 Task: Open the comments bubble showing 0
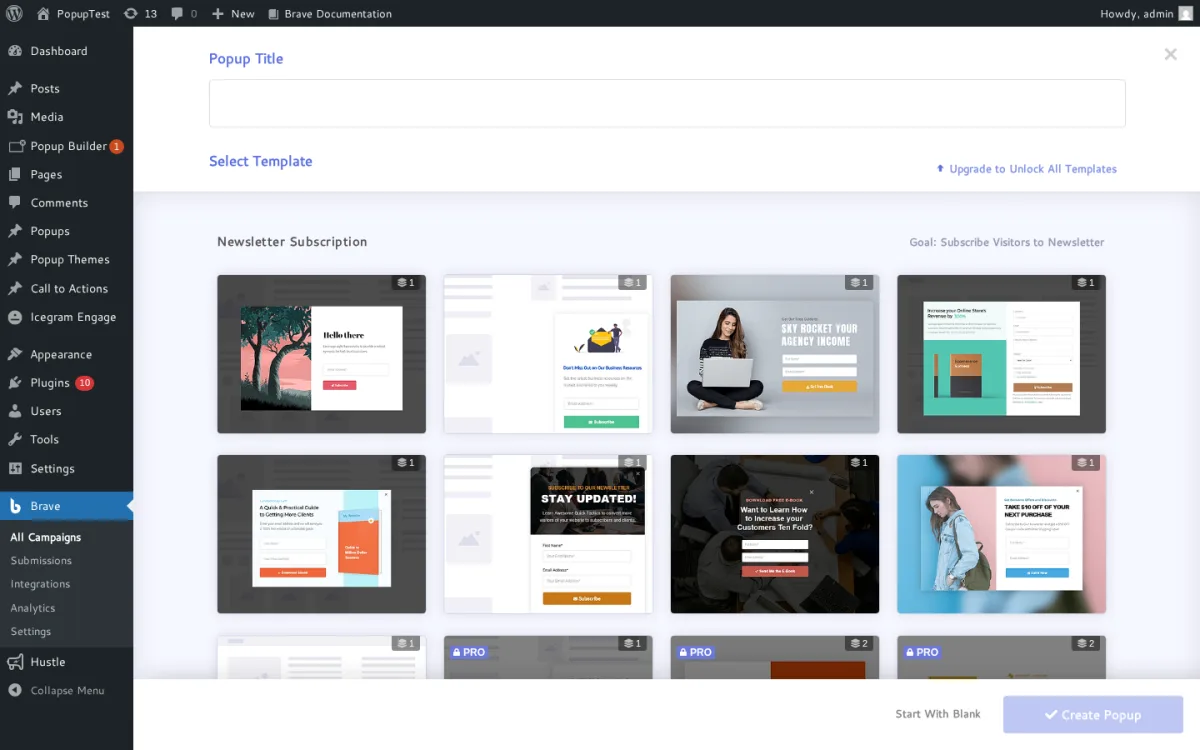(183, 13)
